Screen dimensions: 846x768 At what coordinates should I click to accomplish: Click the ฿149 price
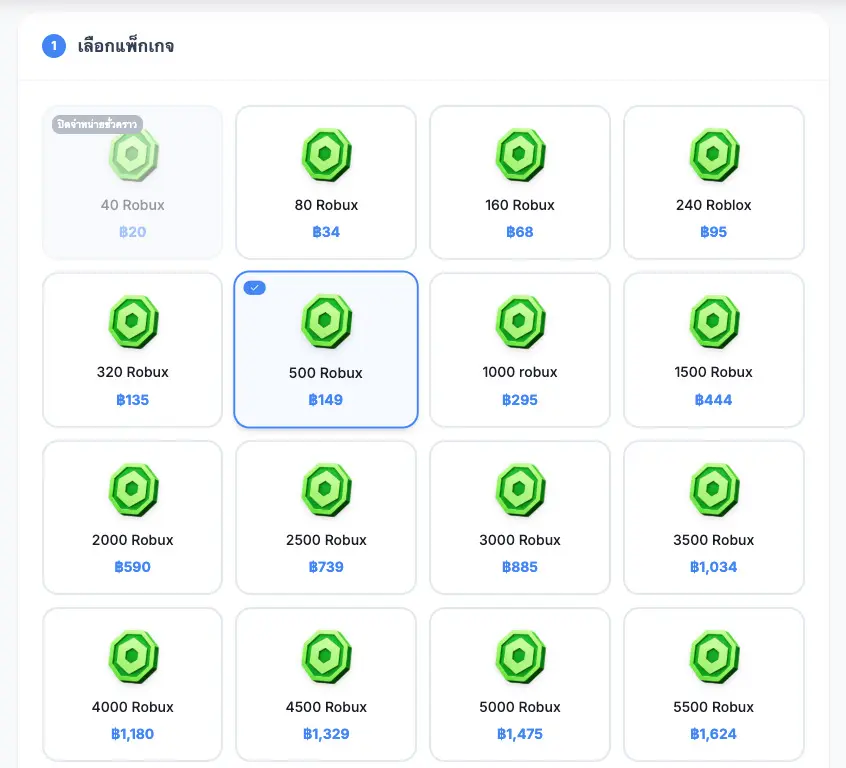(326, 400)
